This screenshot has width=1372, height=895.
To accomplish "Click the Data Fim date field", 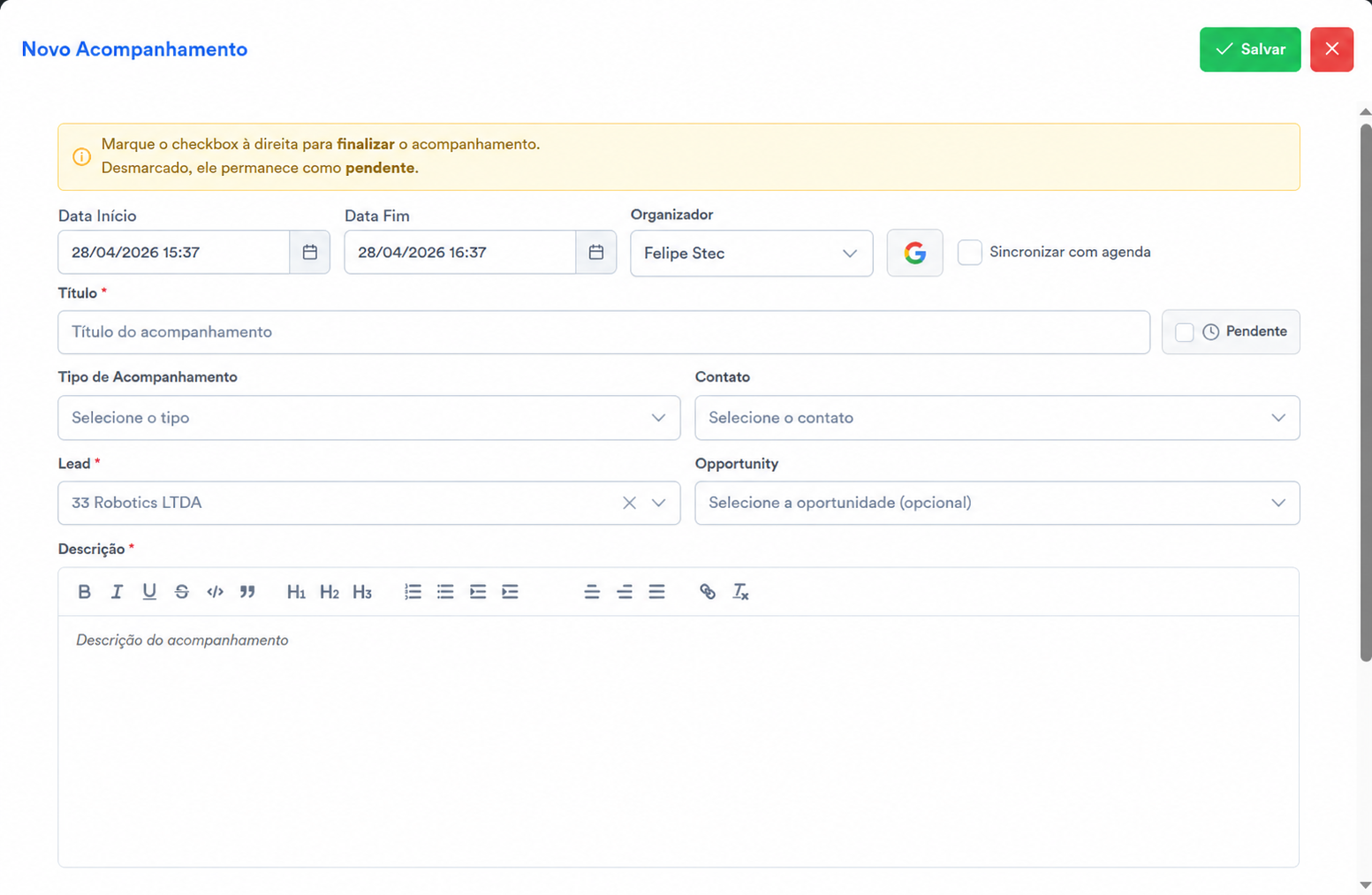I will 460,253.
